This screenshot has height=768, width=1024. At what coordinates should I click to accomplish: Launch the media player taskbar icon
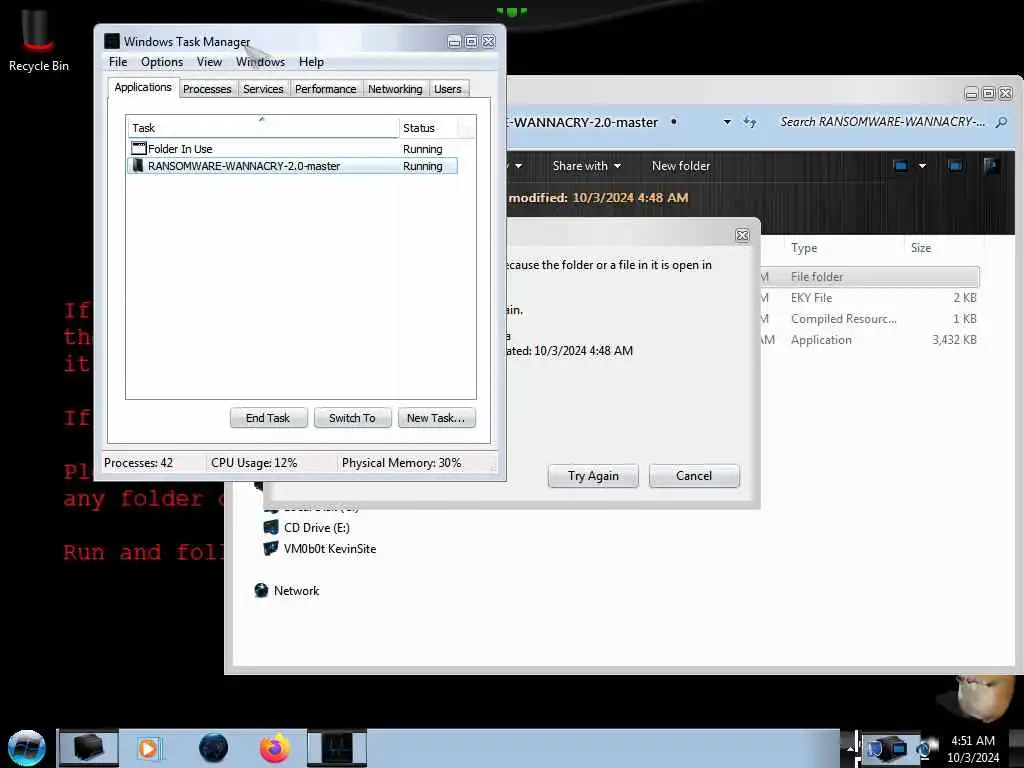click(148, 748)
